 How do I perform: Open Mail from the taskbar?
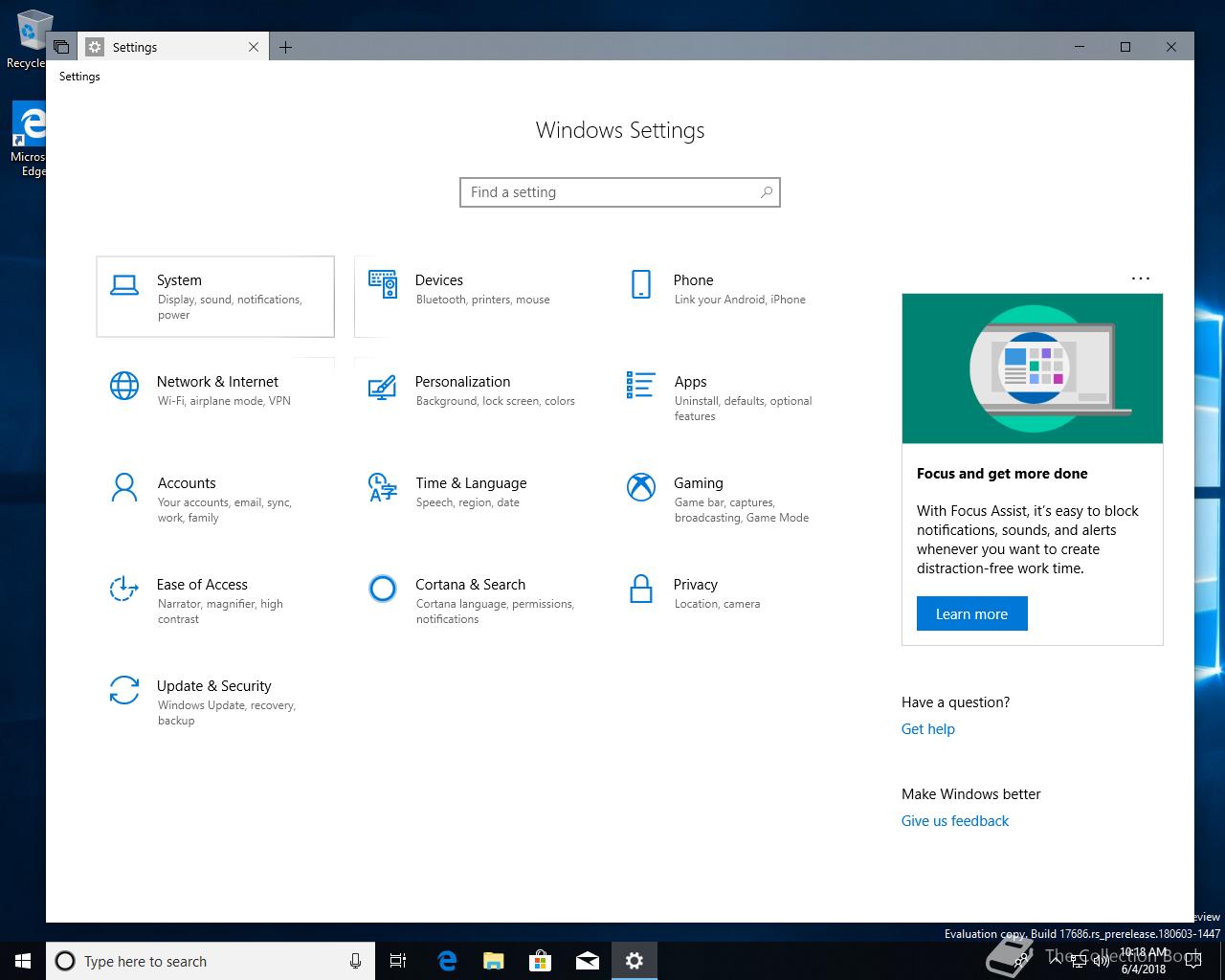click(x=588, y=961)
